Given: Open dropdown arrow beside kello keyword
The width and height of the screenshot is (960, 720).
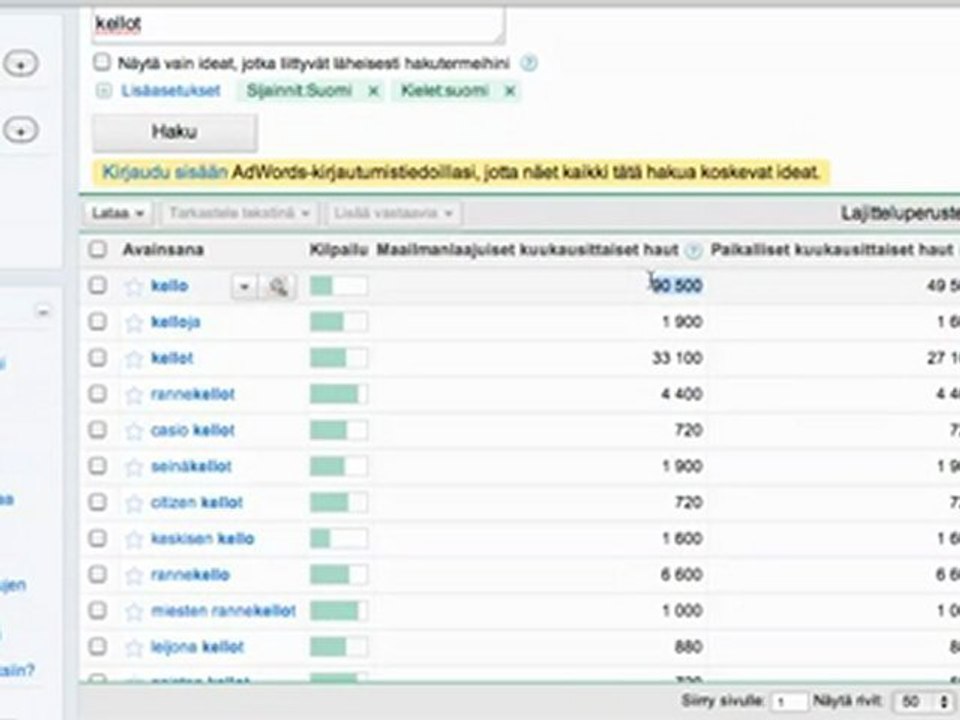Looking at the screenshot, I should pos(244,287).
